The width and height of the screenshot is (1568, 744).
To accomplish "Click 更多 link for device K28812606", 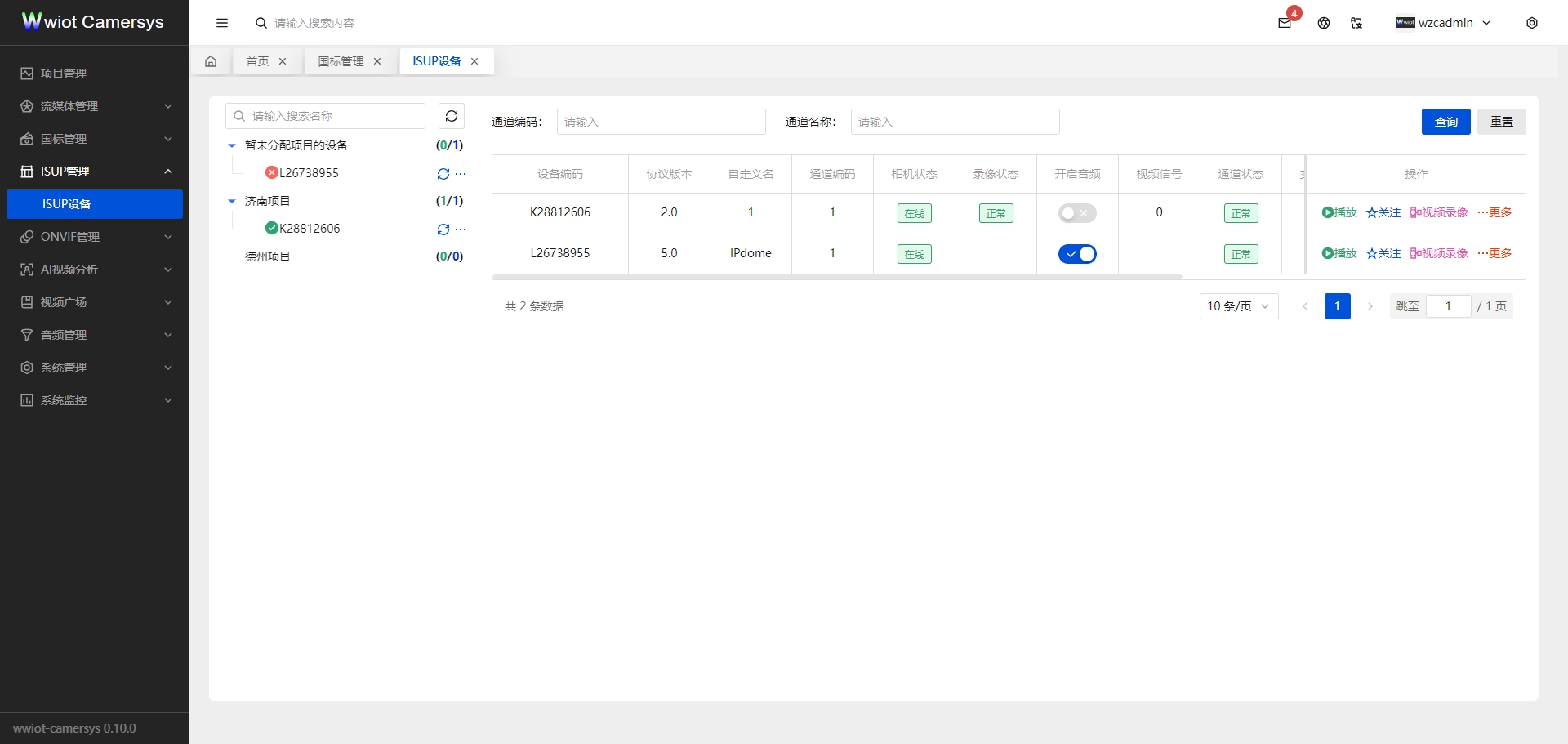I will [1499, 212].
